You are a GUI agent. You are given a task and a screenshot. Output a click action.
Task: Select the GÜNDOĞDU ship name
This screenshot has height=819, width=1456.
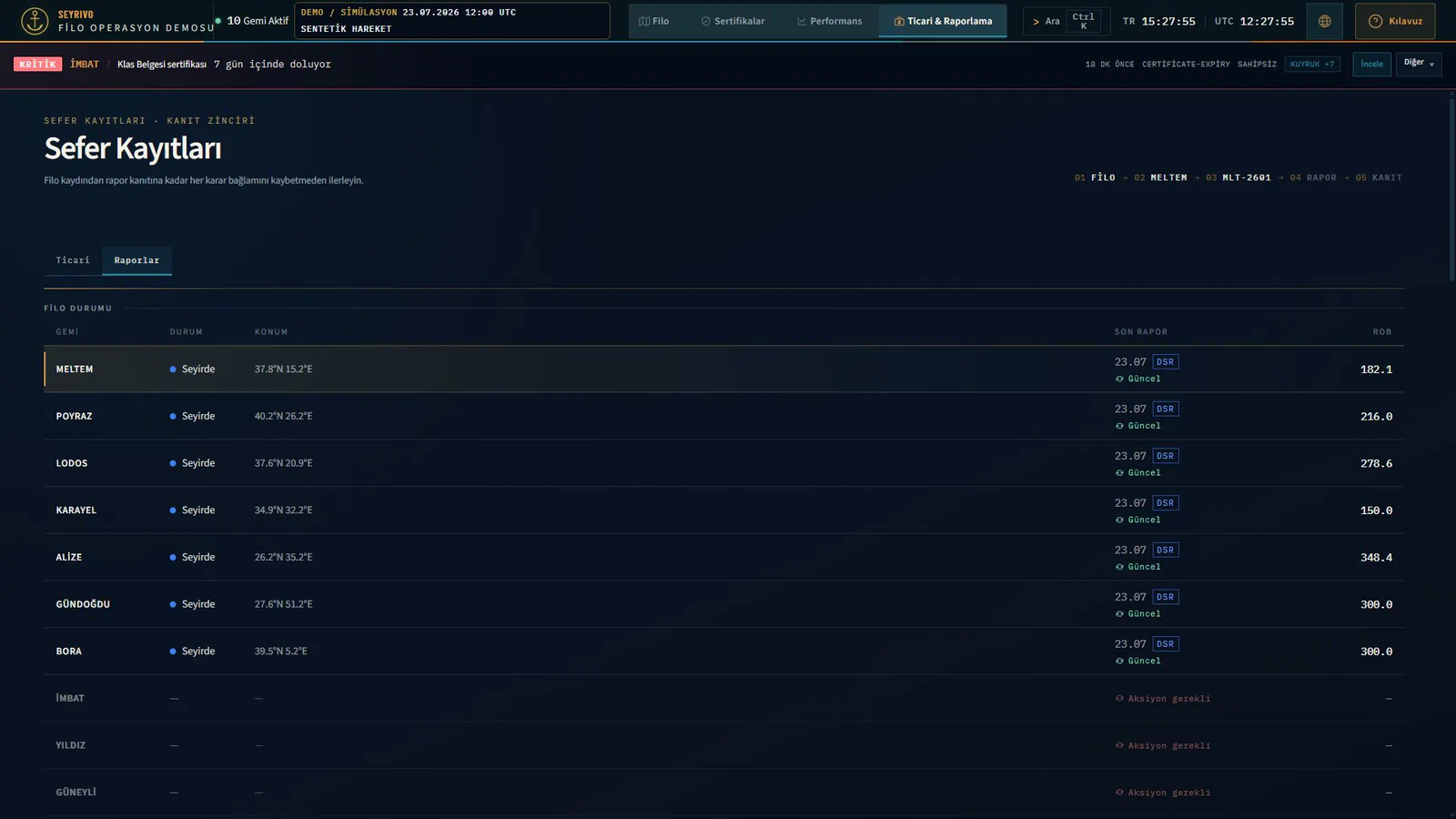[x=83, y=604]
